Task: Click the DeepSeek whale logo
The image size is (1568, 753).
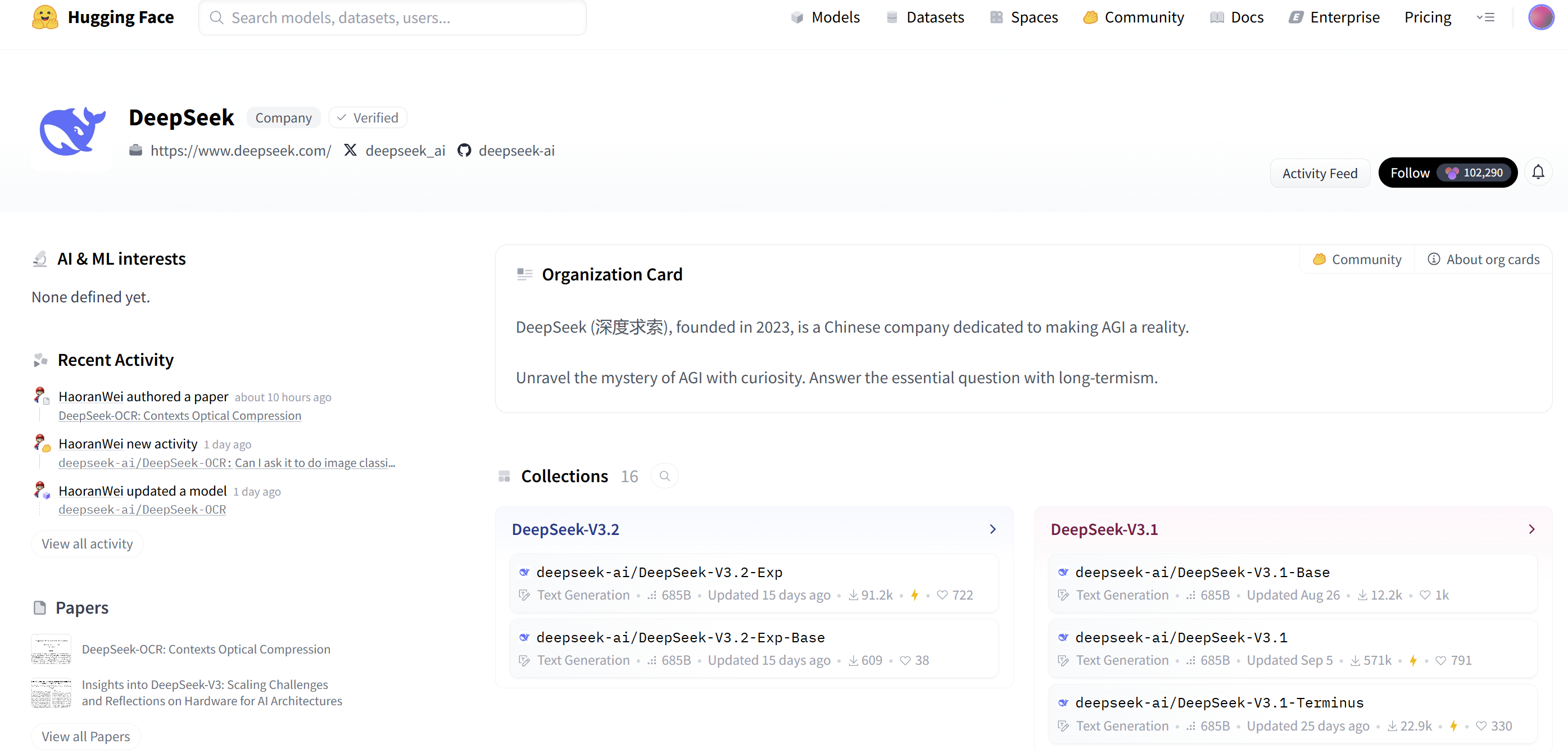Action: click(72, 131)
